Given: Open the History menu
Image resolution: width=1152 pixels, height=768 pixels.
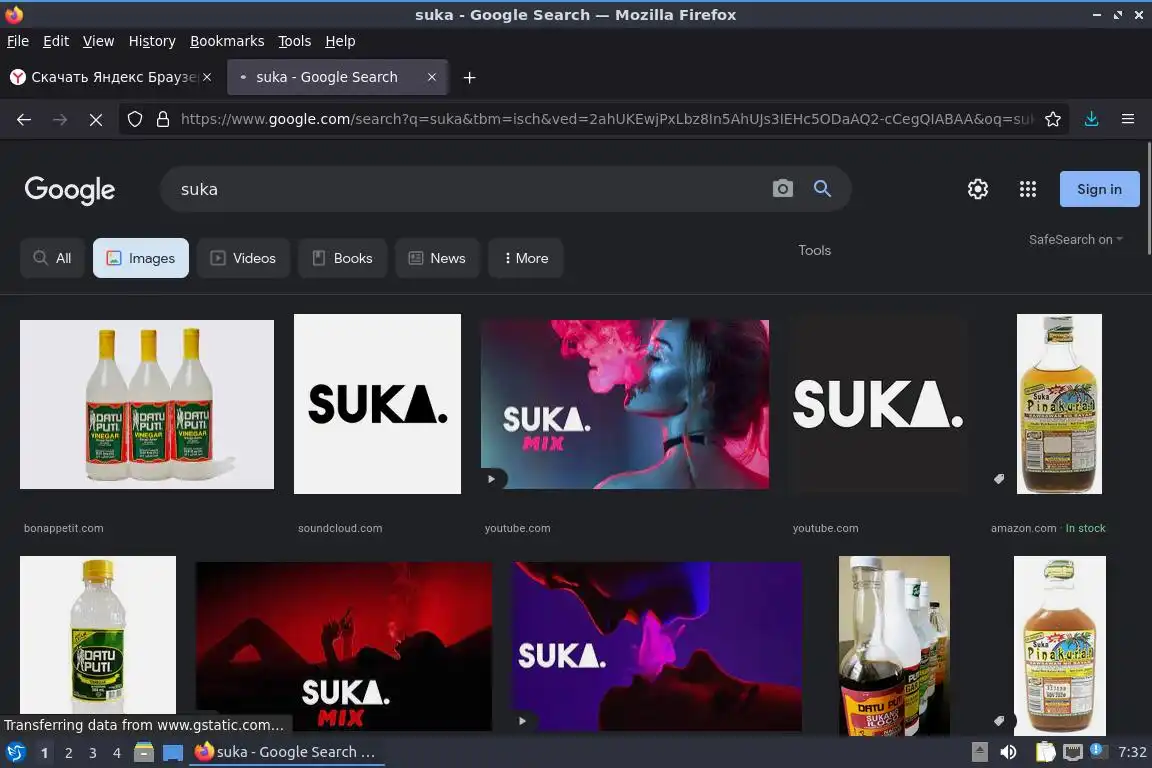Looking at the screenshot, I should tap(152, 41).
